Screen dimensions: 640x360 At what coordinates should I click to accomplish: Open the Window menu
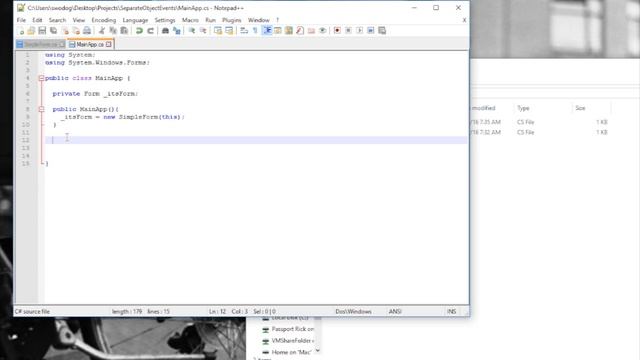(259, 20)
